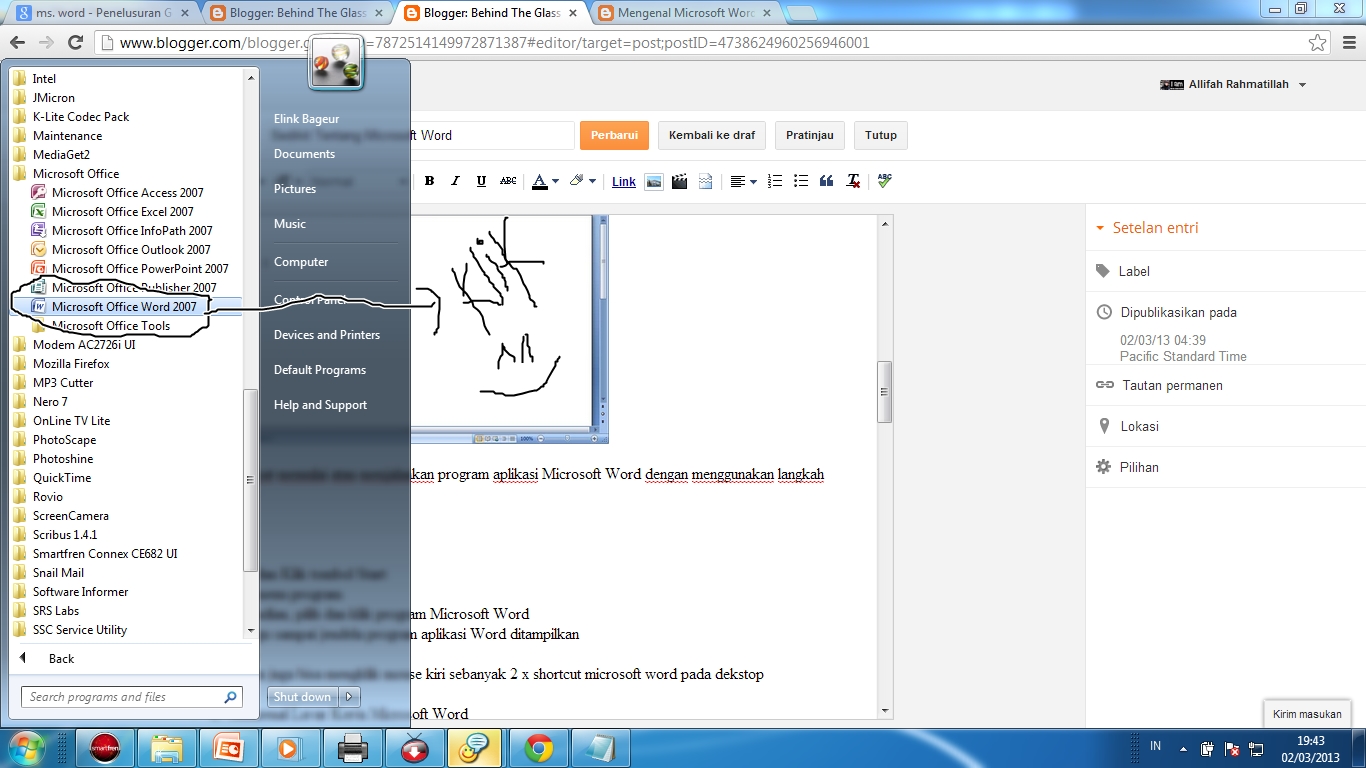The width and height of the screenshot is (1366, 768).
Task: Create a bulleted list
Action: click(x=801, y=181)
